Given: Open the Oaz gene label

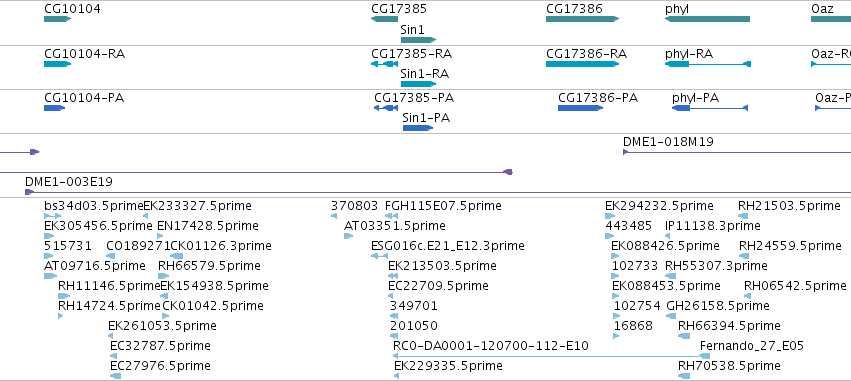Looking at the screenshot, I should click(x=822, y=9).
